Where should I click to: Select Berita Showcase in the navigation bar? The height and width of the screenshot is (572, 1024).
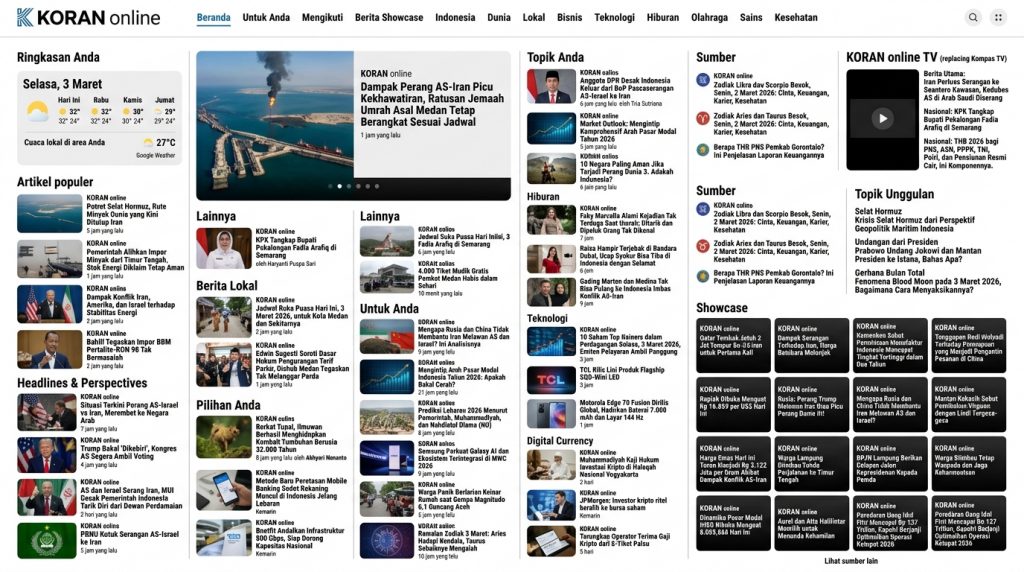pos(389,17)
